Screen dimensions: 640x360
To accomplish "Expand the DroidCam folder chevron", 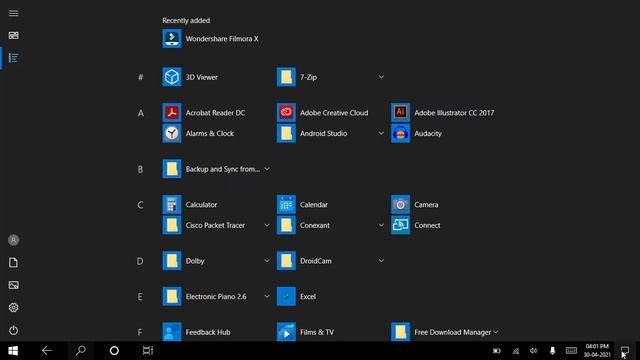I will pos(381,261).
